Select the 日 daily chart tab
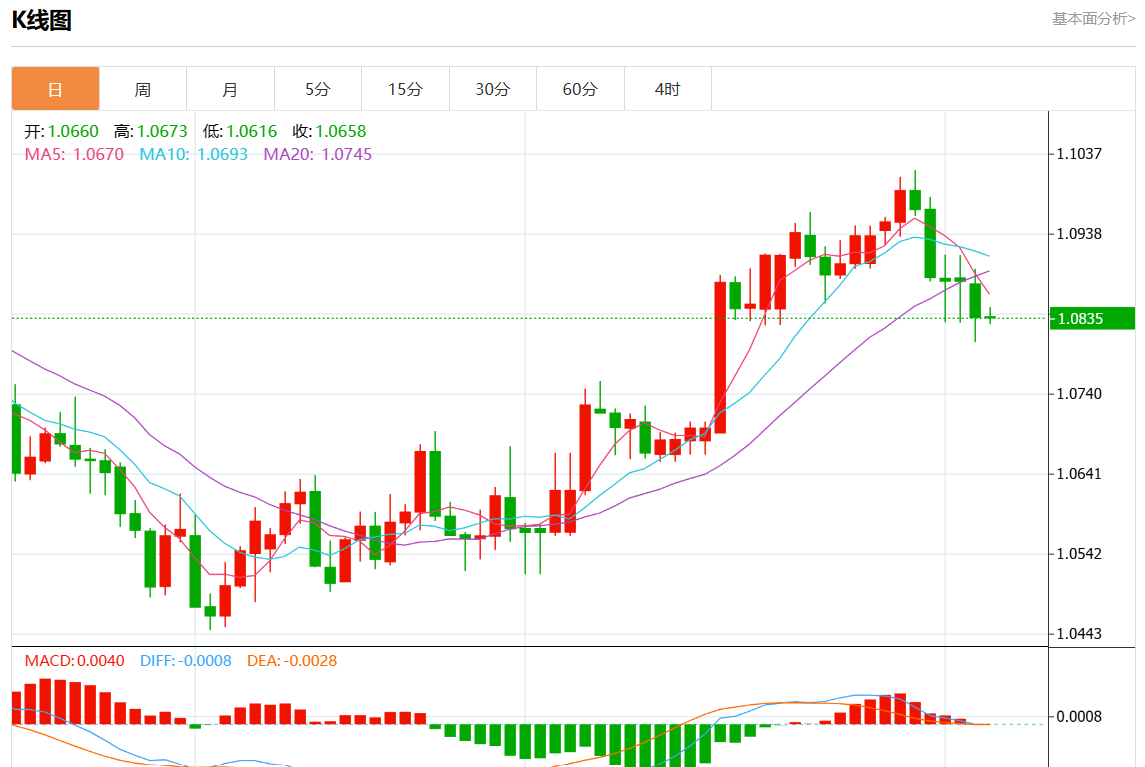 (x=55, y=89)
